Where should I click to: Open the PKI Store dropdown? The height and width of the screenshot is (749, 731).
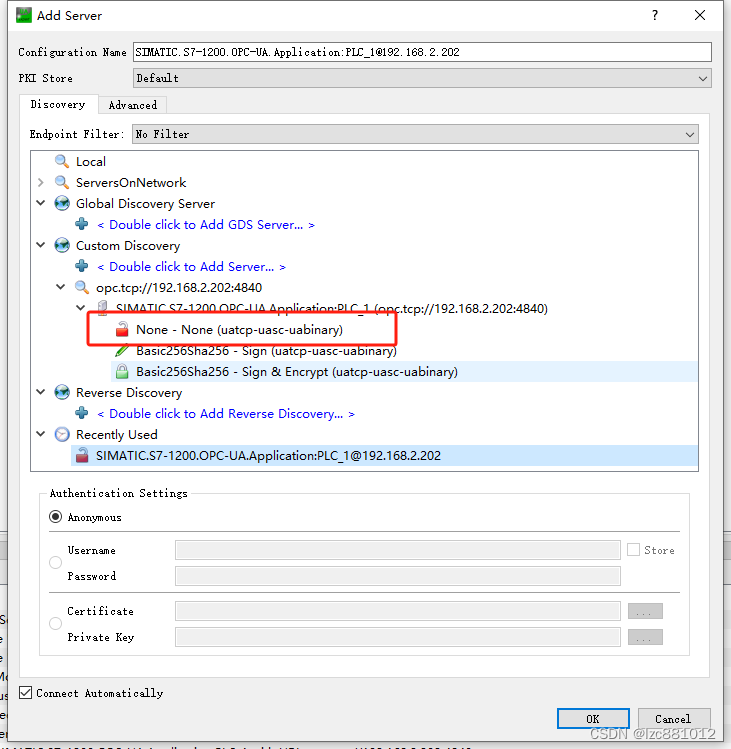(x=422, y=78)
